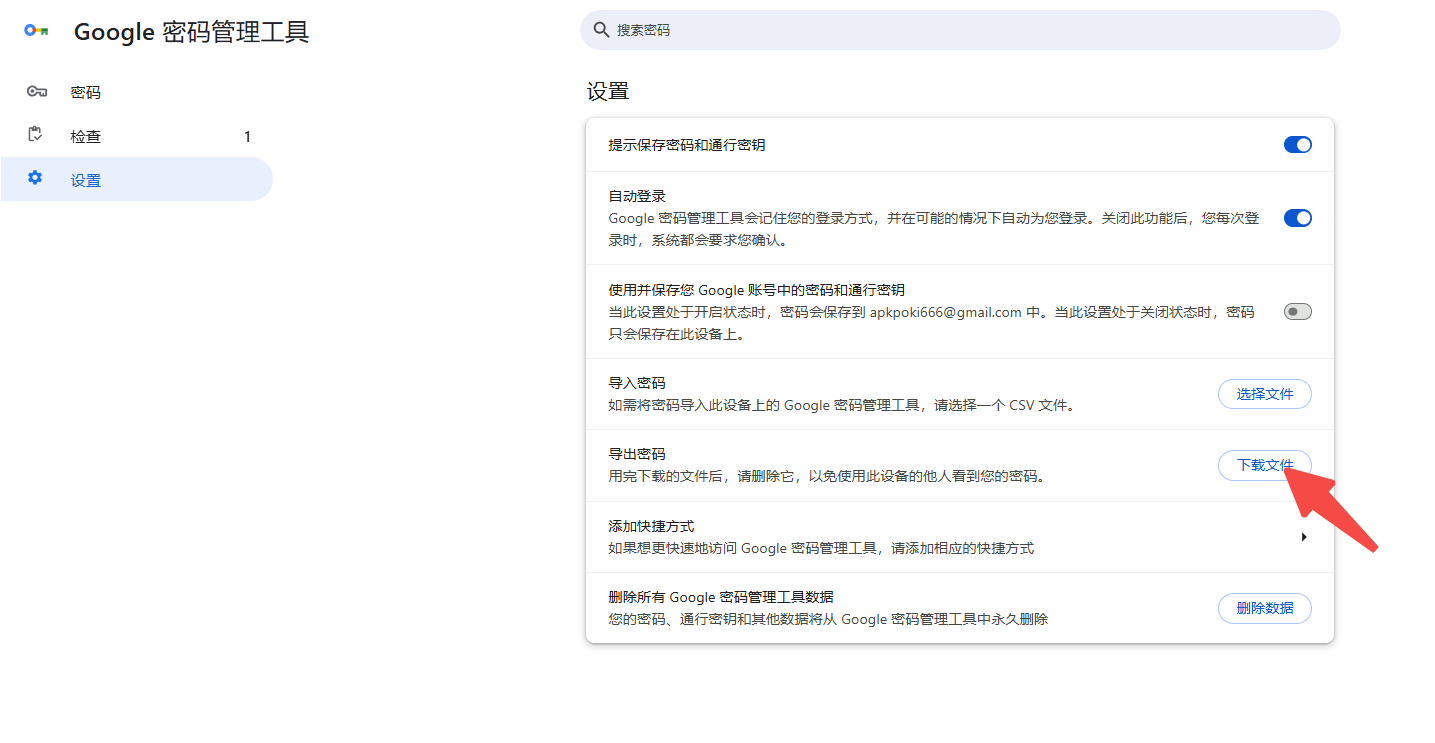Viewport: 1435px width, 743px height.
Task: Click 使用并保存您 Google 账号中的密码和通行密钥 title
Action: [x=757, y=290]
